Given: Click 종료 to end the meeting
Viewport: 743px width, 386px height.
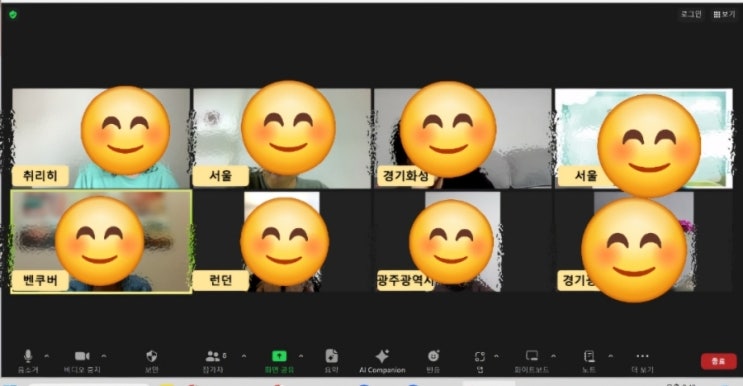Looking at the screenshot, I should [718, 361].
